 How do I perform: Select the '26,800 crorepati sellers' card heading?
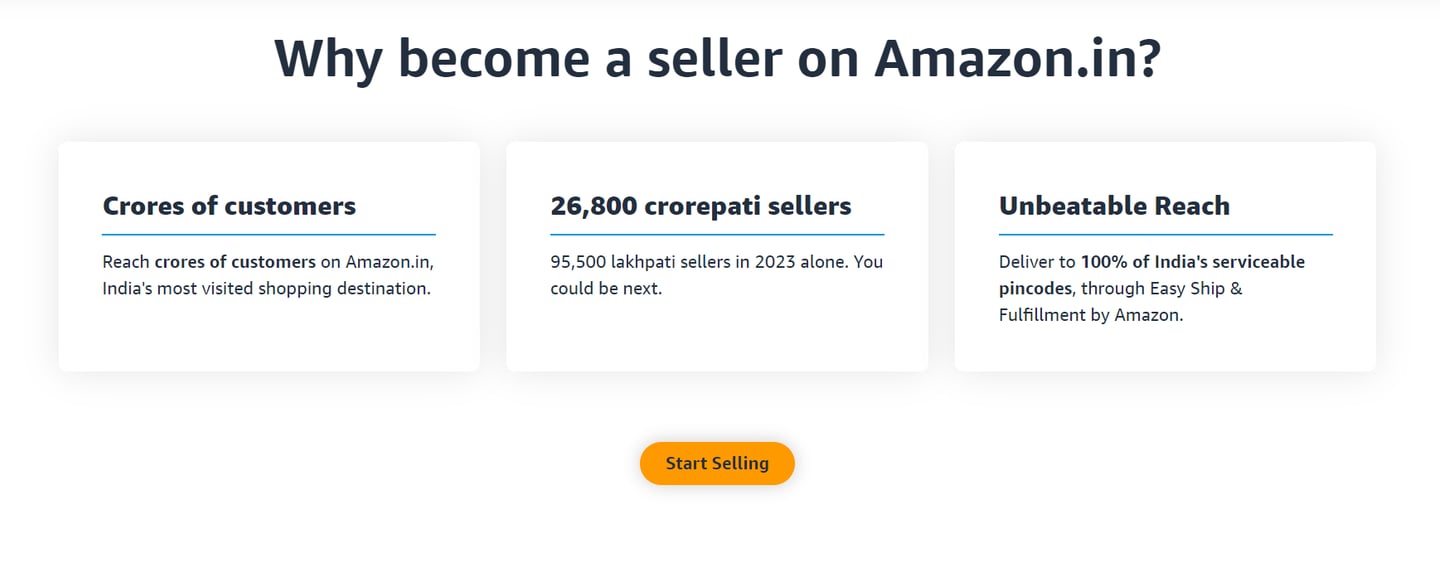700,206
